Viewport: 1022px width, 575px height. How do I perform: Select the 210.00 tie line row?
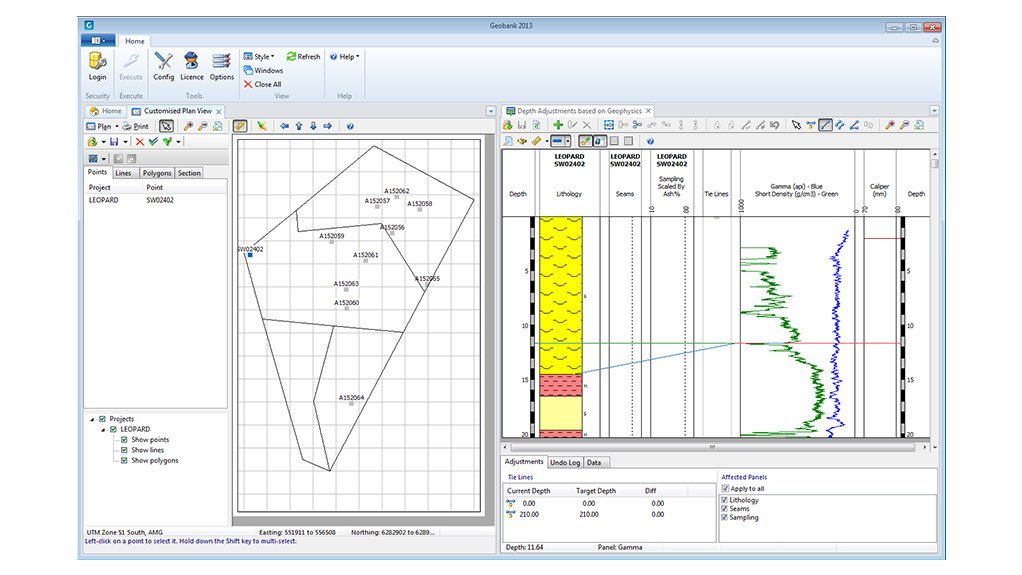610,515
